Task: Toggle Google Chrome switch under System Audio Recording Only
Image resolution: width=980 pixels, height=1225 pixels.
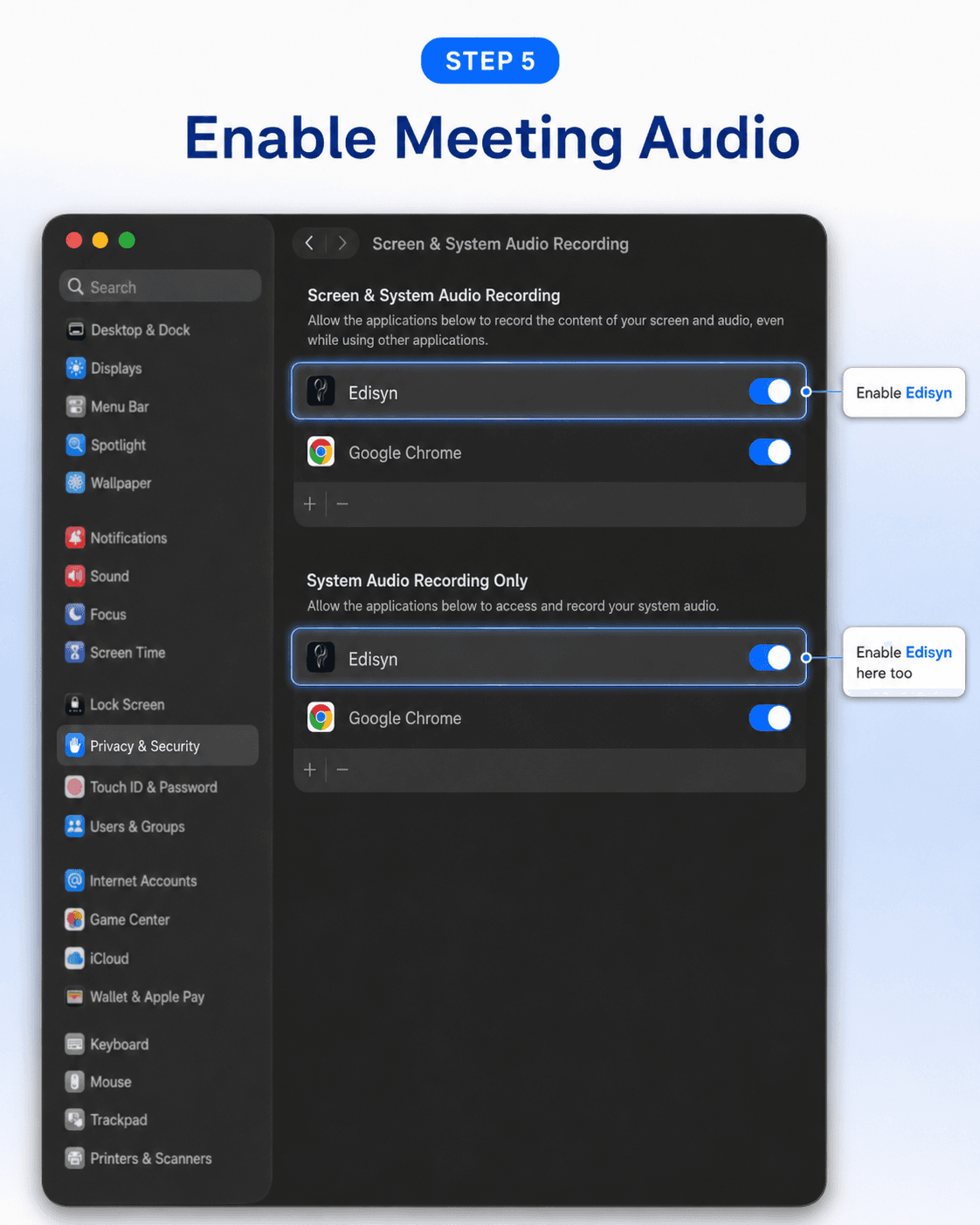Action: [x=770, y=717]
